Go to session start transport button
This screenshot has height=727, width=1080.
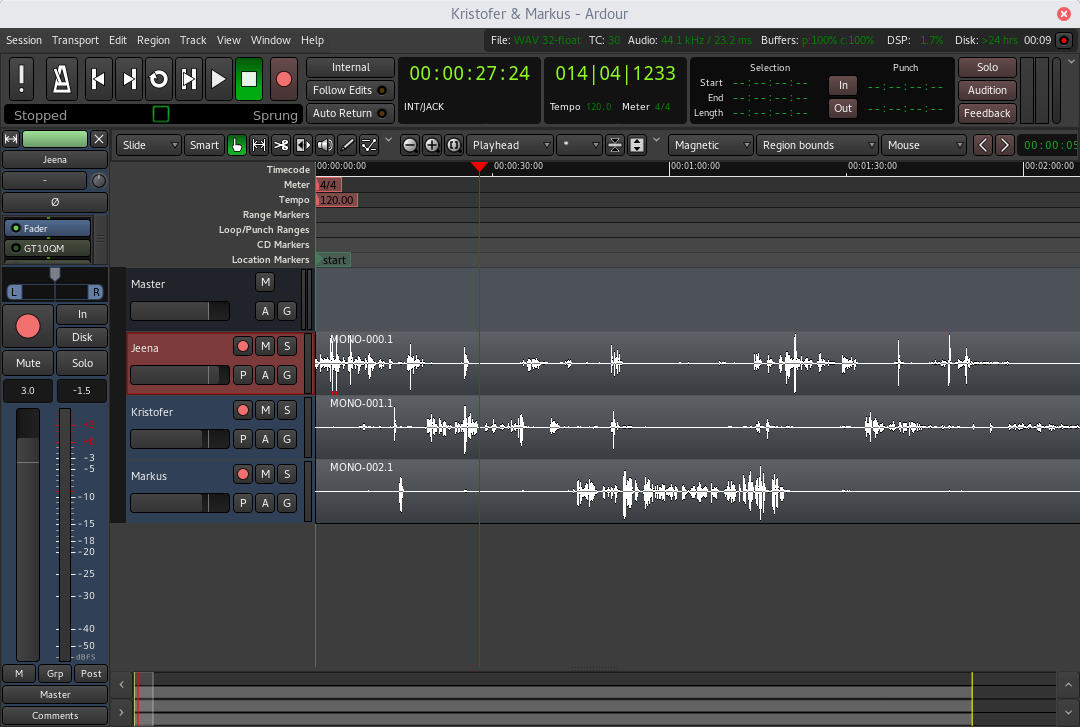[x=98, y=79]
